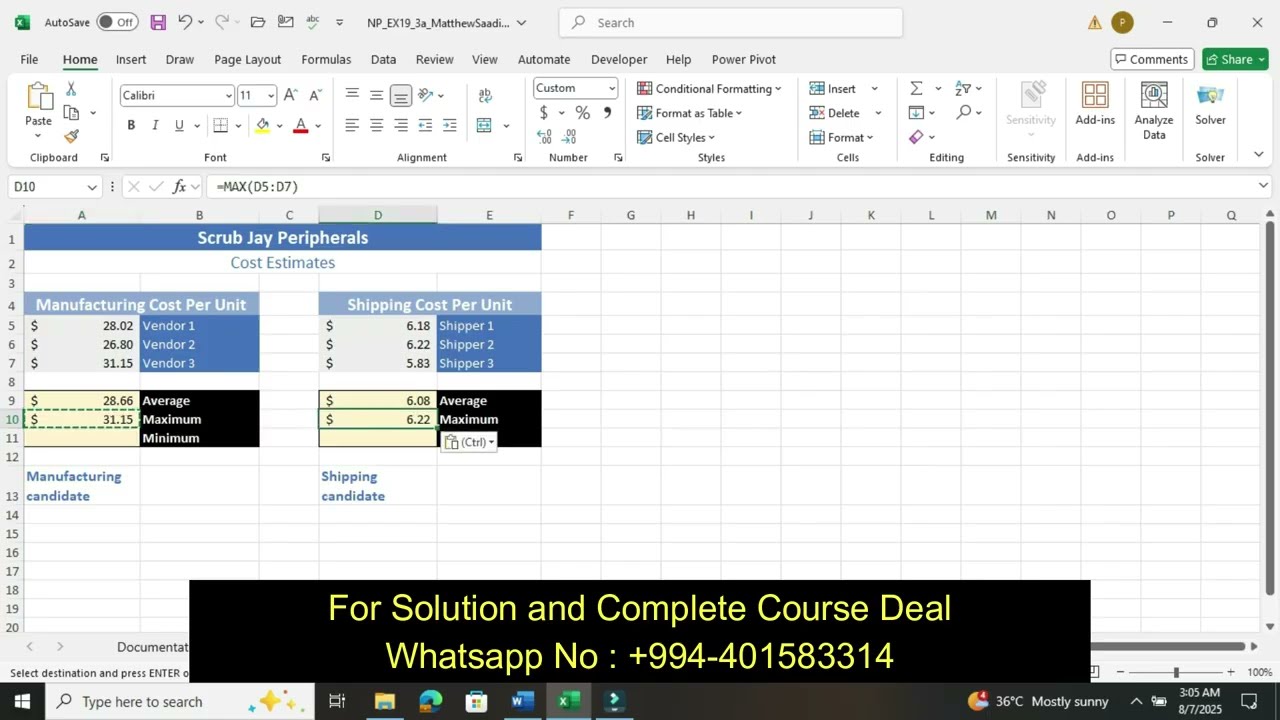Apply Comma Style format
Image resolution: width=1280 pixels, height=720 pixels.
click(x=607, y=113)
